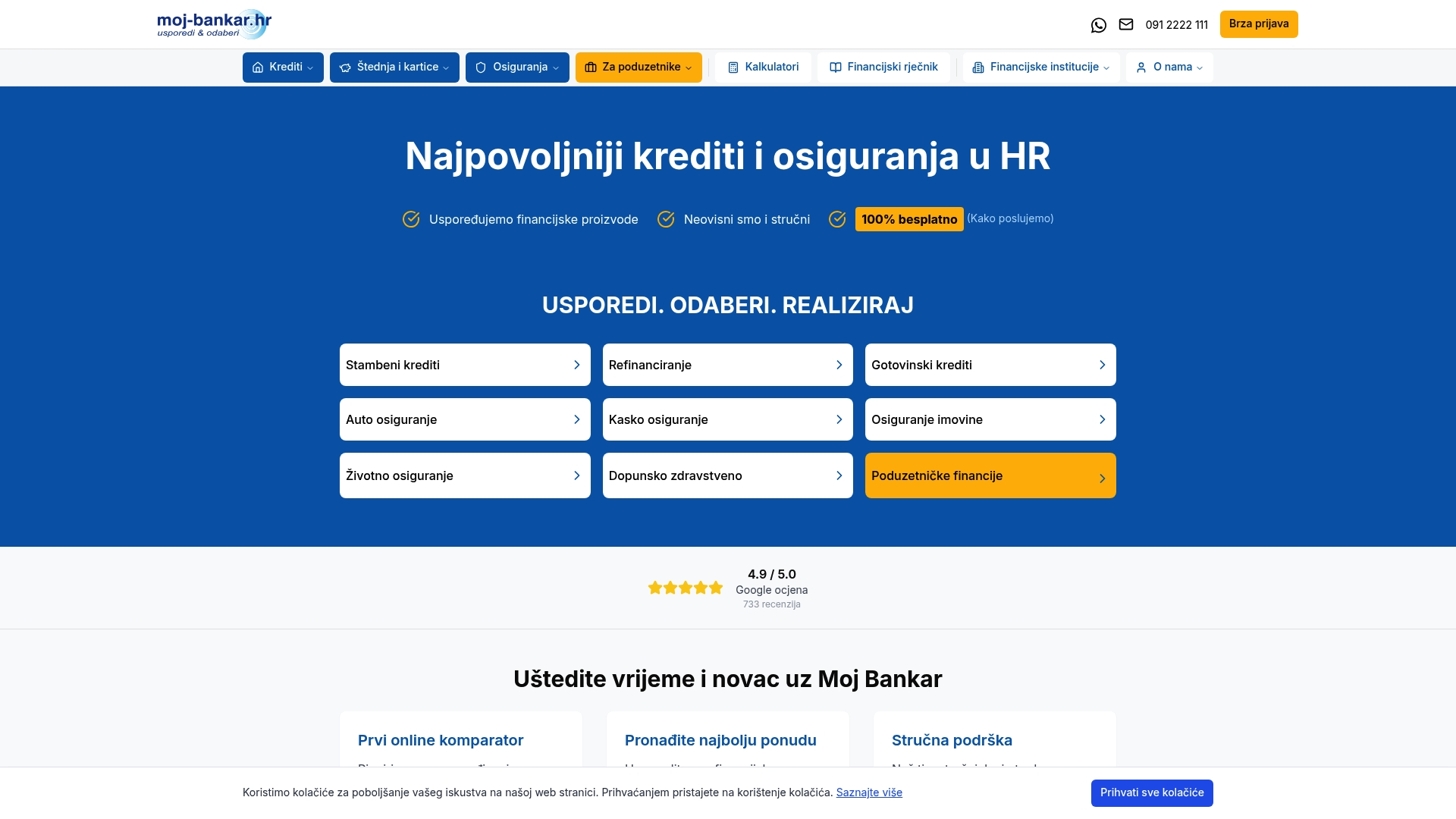Image resolution: width=1456 pixels, height=819 pixels.
Task: Click the Kako poslujemo link
Action: [x=1010, y=218]
